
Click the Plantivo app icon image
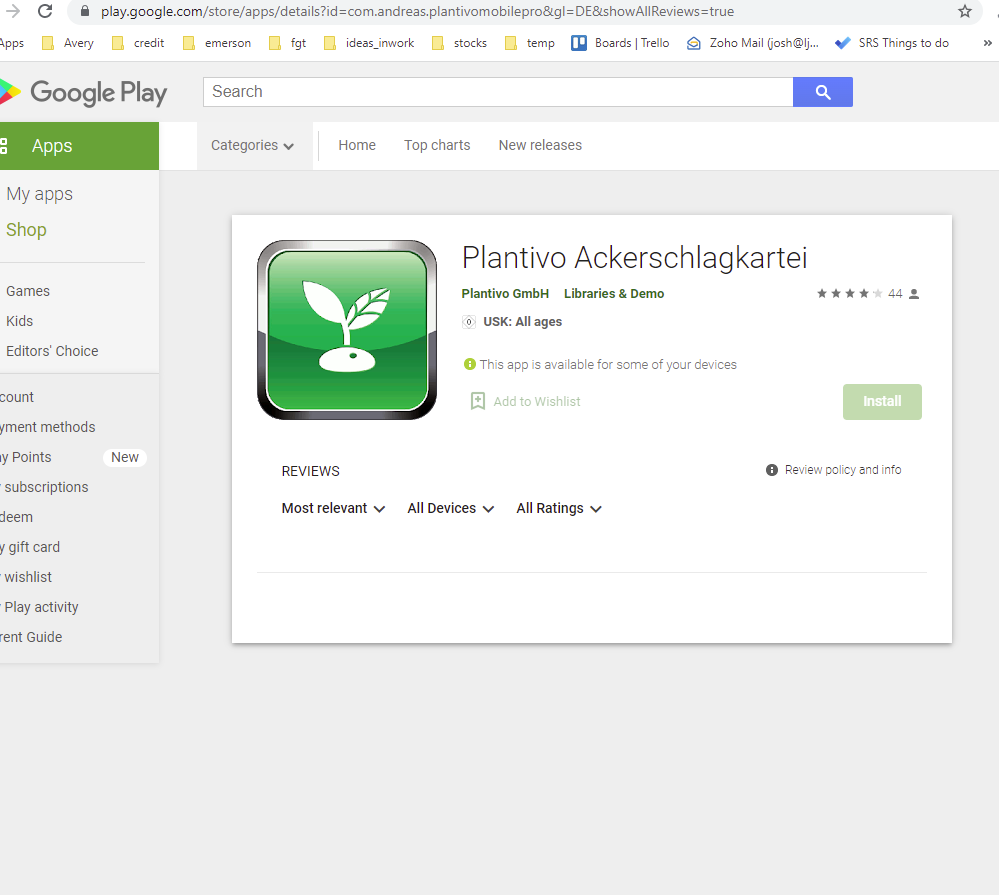(347, 329)
